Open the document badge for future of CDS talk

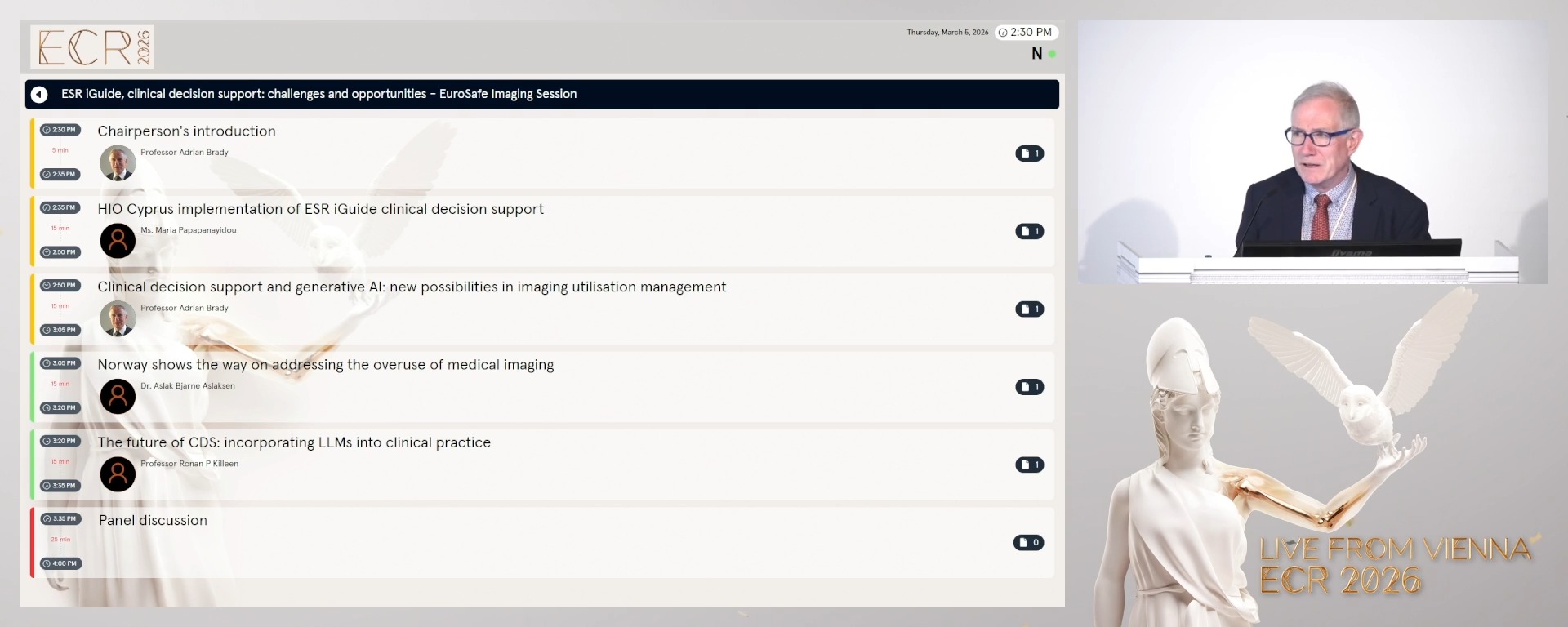(1029, 465)
